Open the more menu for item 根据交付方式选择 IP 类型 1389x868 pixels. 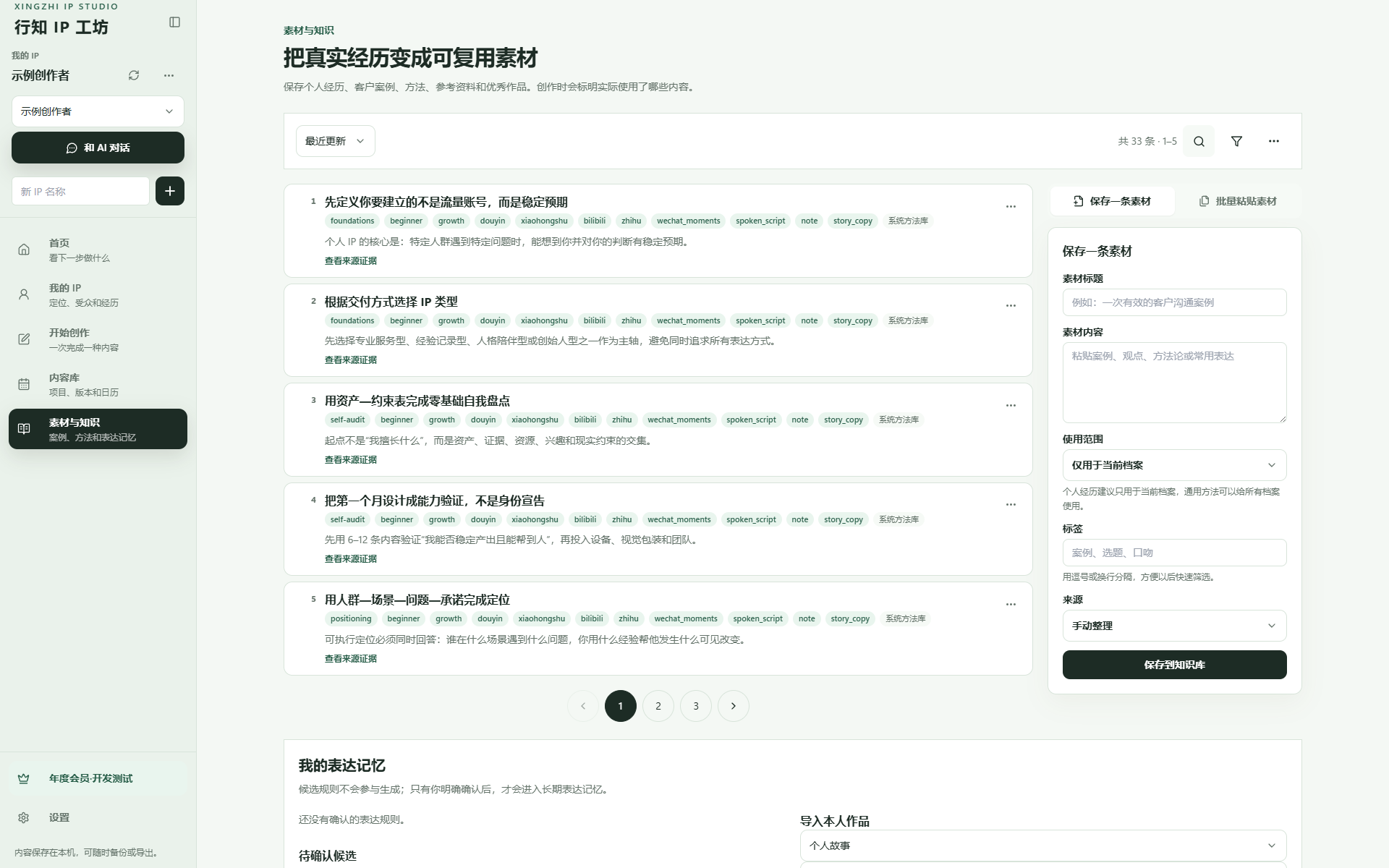[x=1011, y=306]
